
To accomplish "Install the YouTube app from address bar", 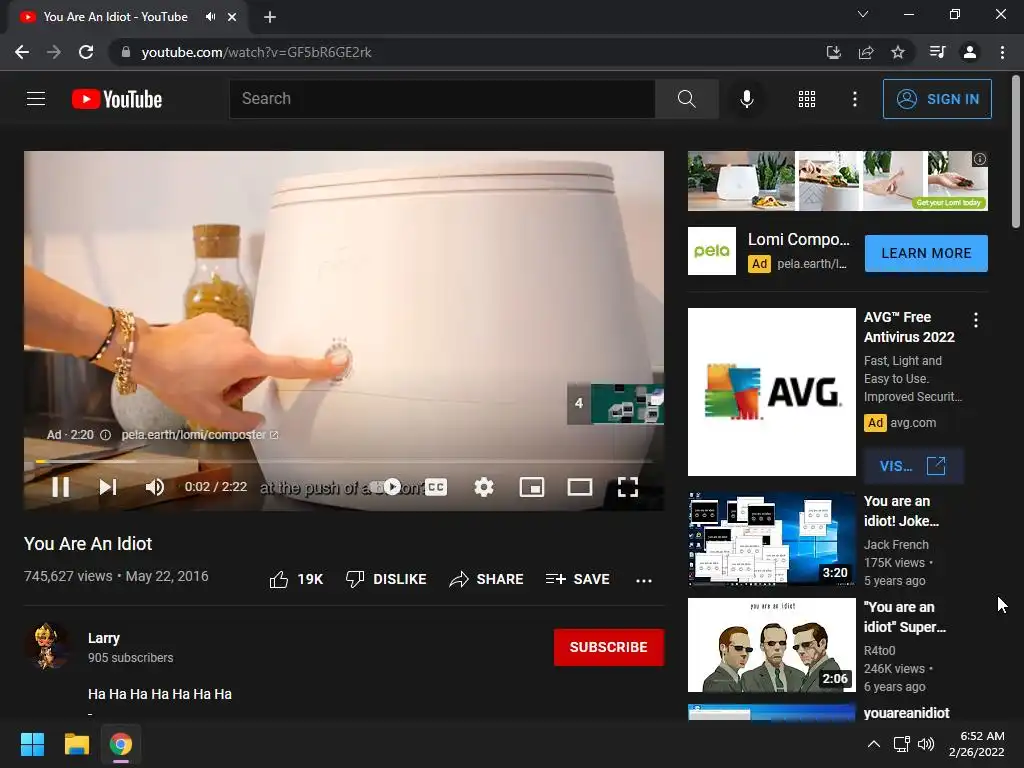I will (833, 52).
